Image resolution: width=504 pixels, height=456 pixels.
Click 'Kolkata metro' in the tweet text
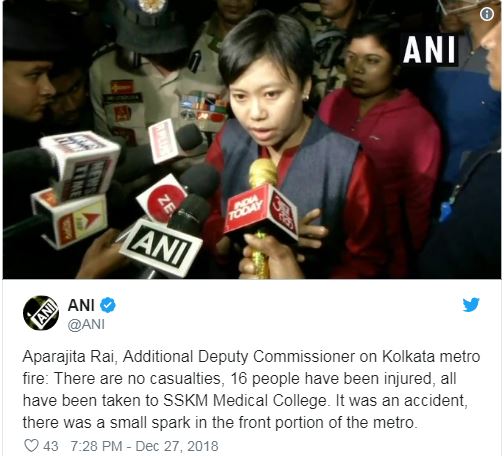click(x=431, y=357)
